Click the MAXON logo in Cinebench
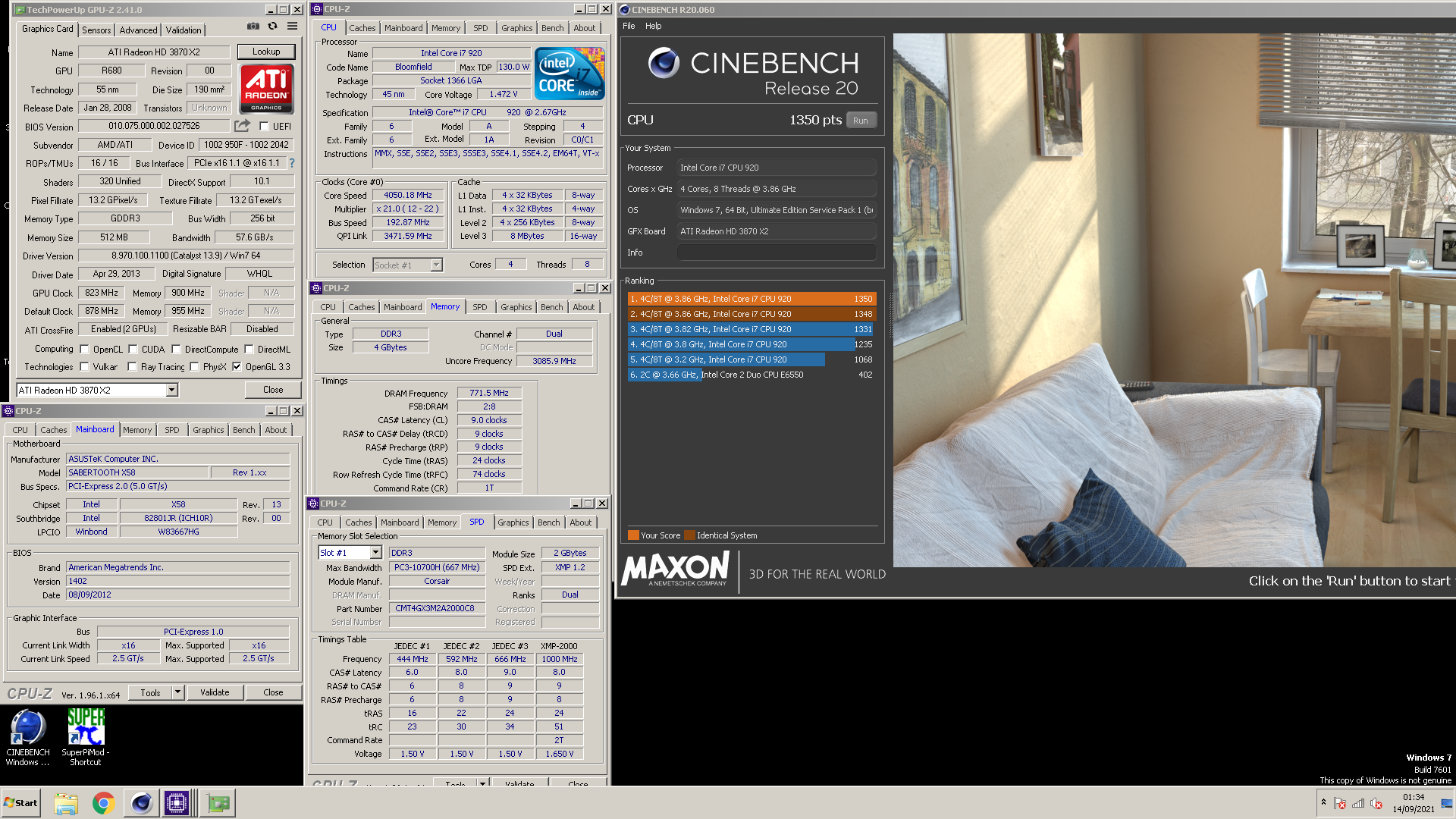The width and height of the screenshot is (1456, 819). 675,570
